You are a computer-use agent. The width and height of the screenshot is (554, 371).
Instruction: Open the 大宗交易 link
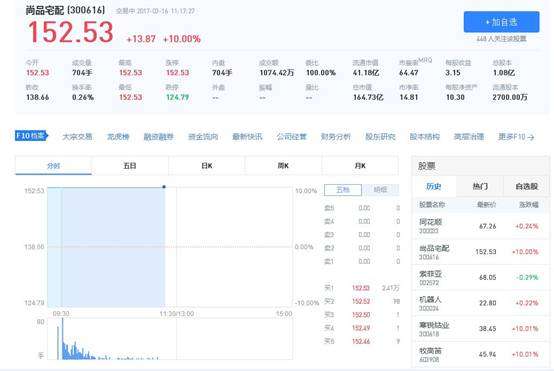tap(77, 137)
